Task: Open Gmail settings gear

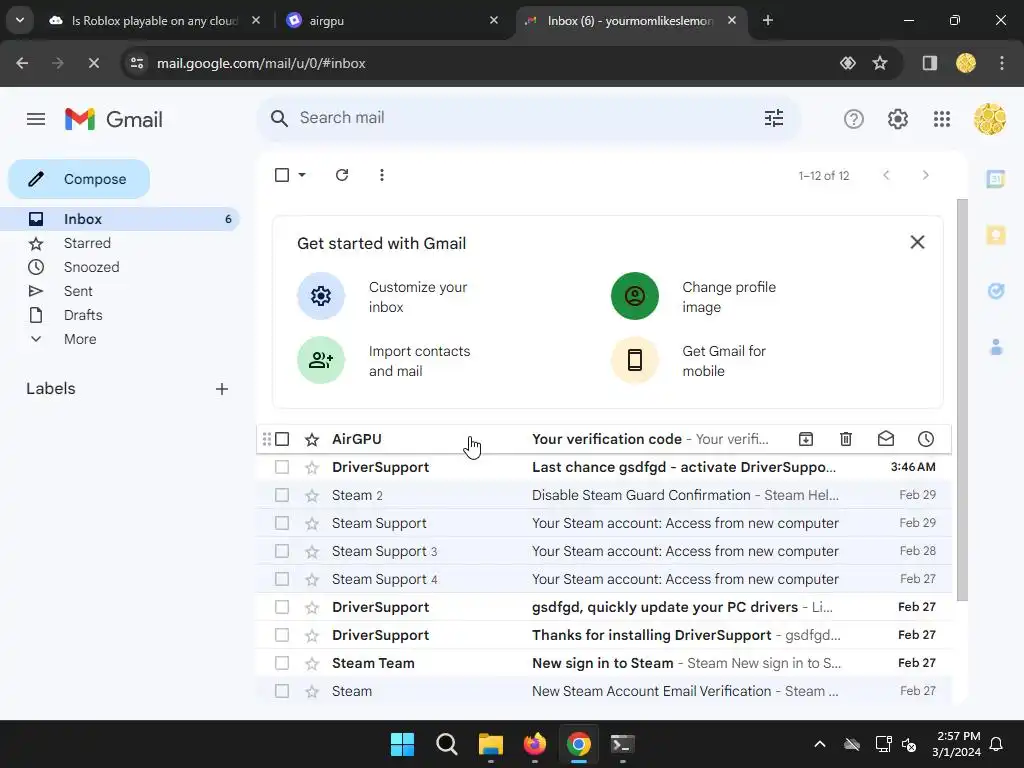Action: point(898,119)
